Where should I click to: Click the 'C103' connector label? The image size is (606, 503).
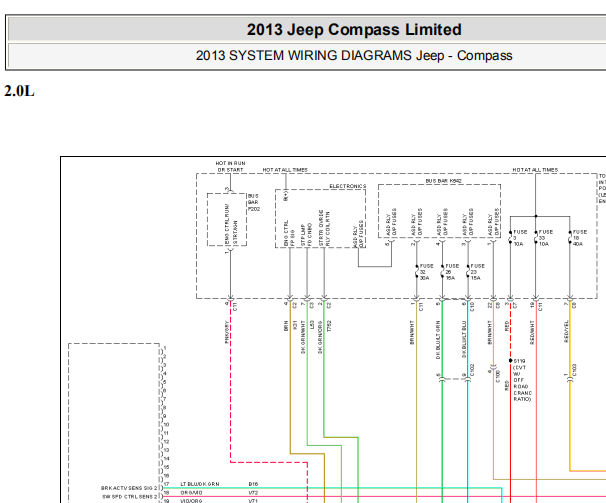[x=575, y=370]
